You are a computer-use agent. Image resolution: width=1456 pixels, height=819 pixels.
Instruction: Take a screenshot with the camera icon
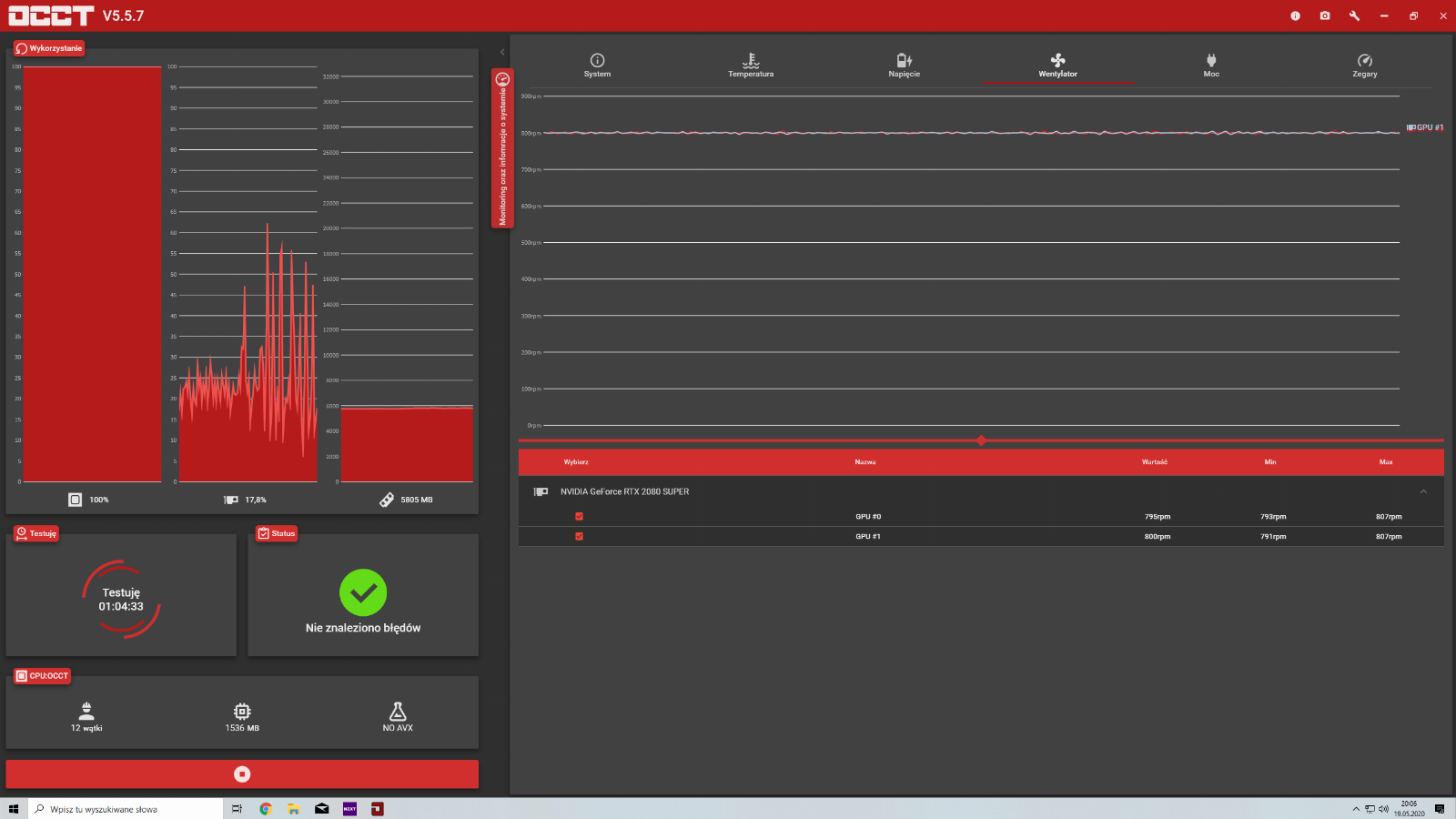[1325, 15]
